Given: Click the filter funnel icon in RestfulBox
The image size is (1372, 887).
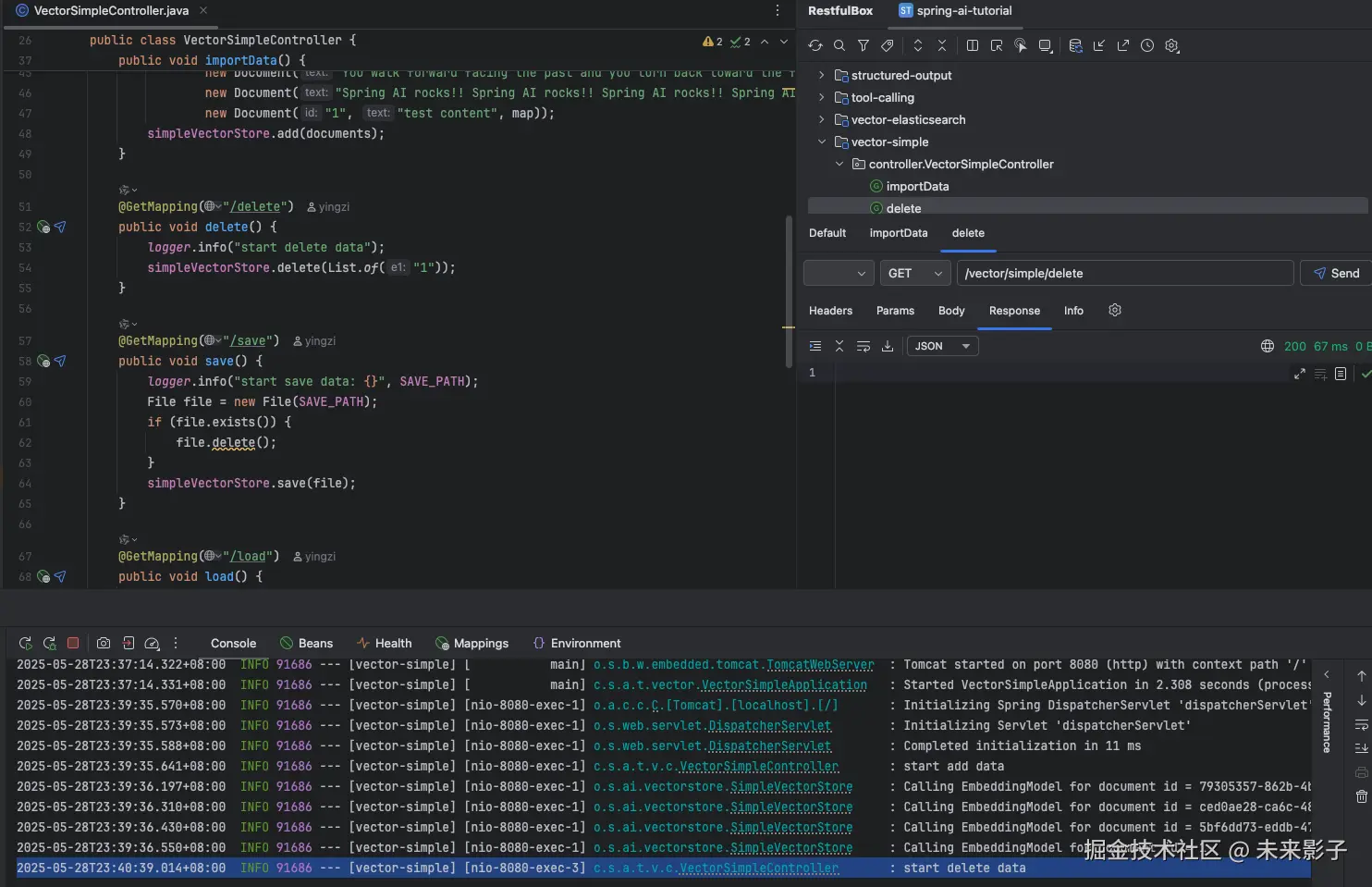Looking at the screenshot, I should click(863, 45).
